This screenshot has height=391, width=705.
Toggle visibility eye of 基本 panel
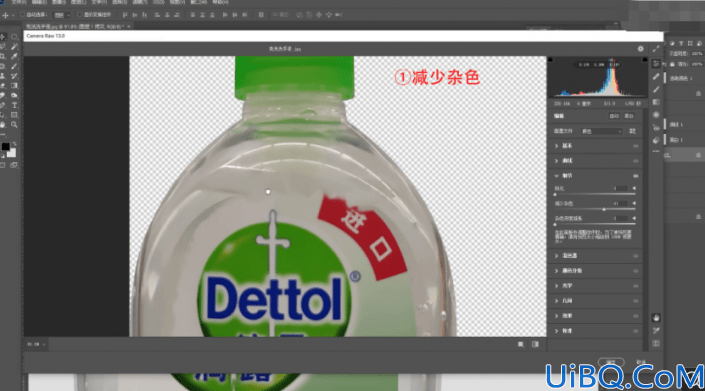636,146
